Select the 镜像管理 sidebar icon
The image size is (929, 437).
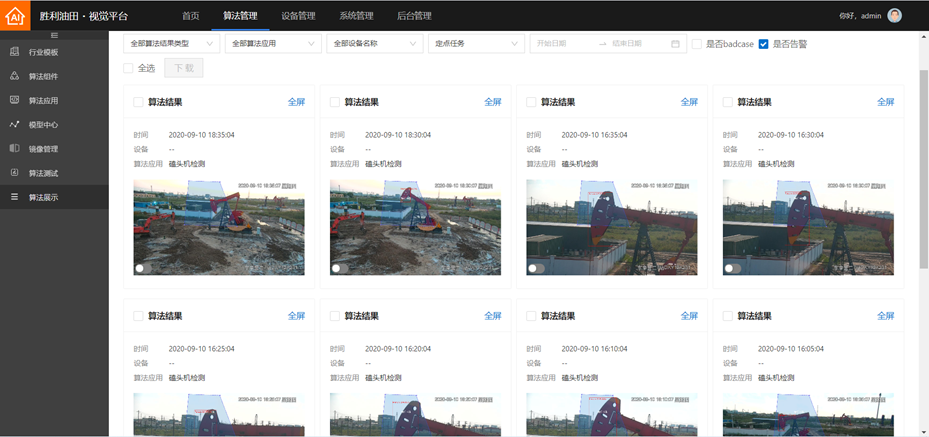coord(14,149)
